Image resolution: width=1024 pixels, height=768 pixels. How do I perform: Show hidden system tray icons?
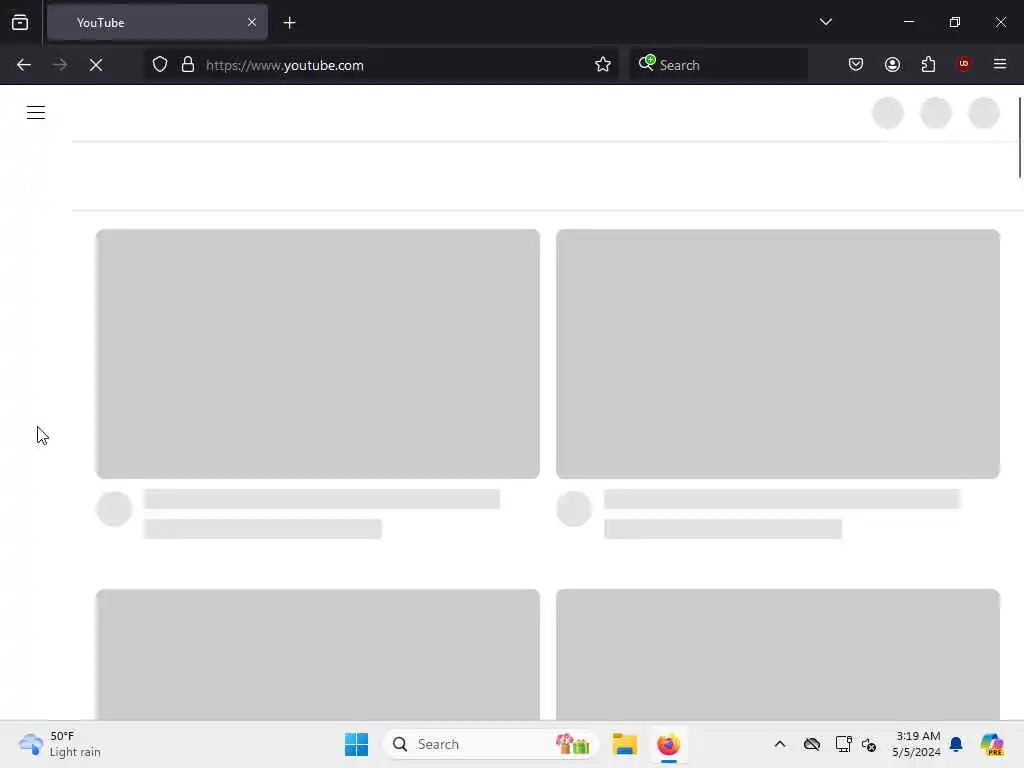coord(780,744)
